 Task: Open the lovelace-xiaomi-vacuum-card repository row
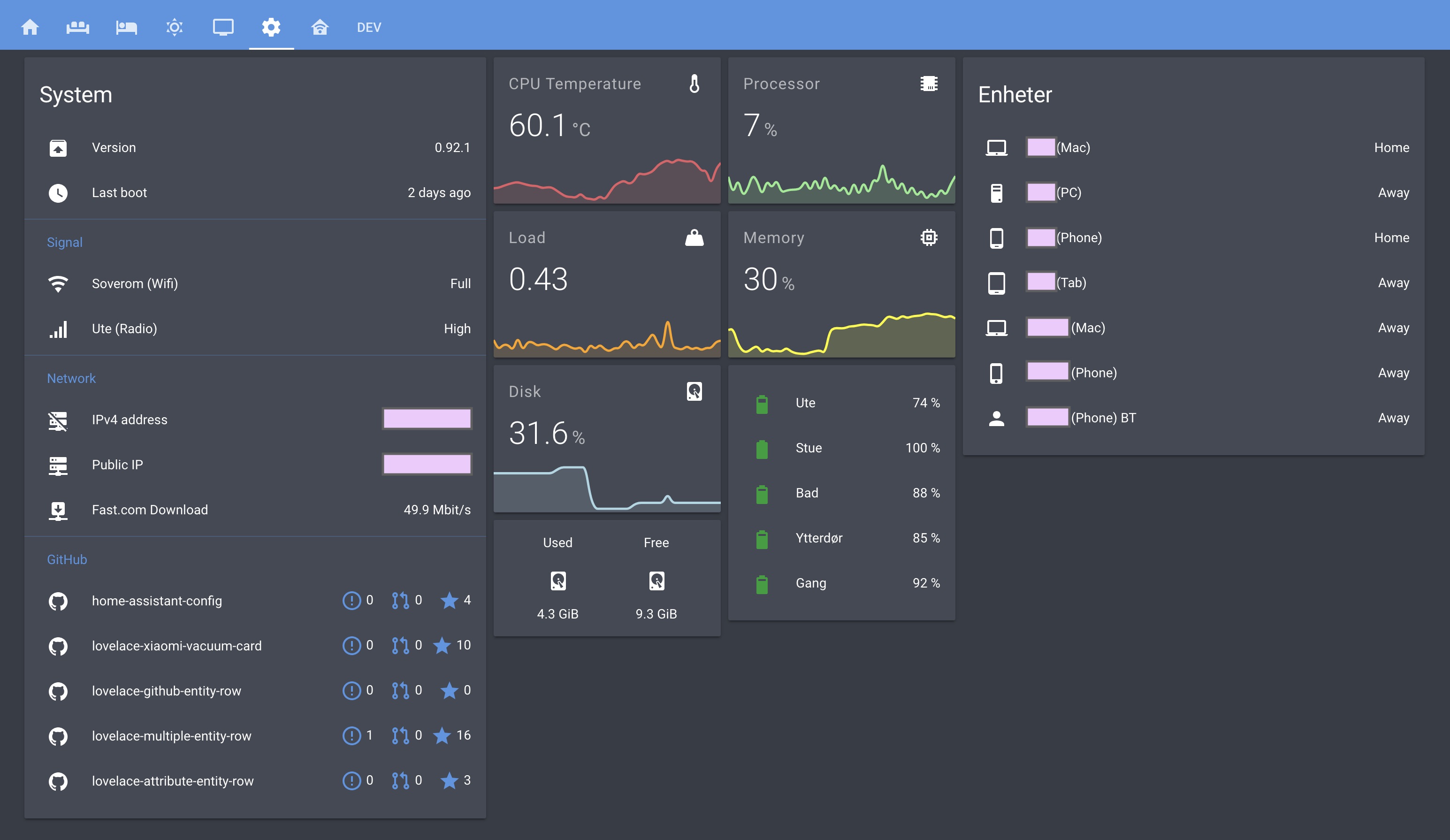(x=176, y=646)
